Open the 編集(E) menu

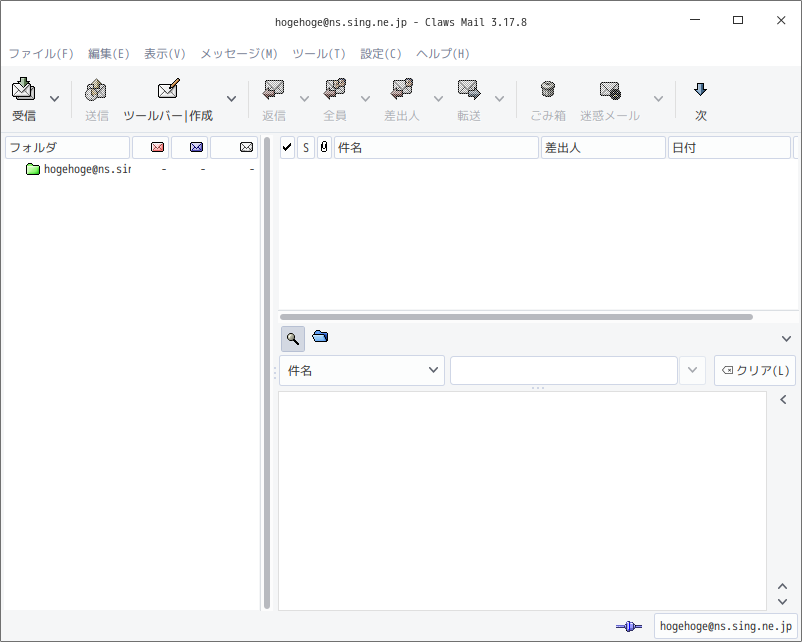[108, 54]
